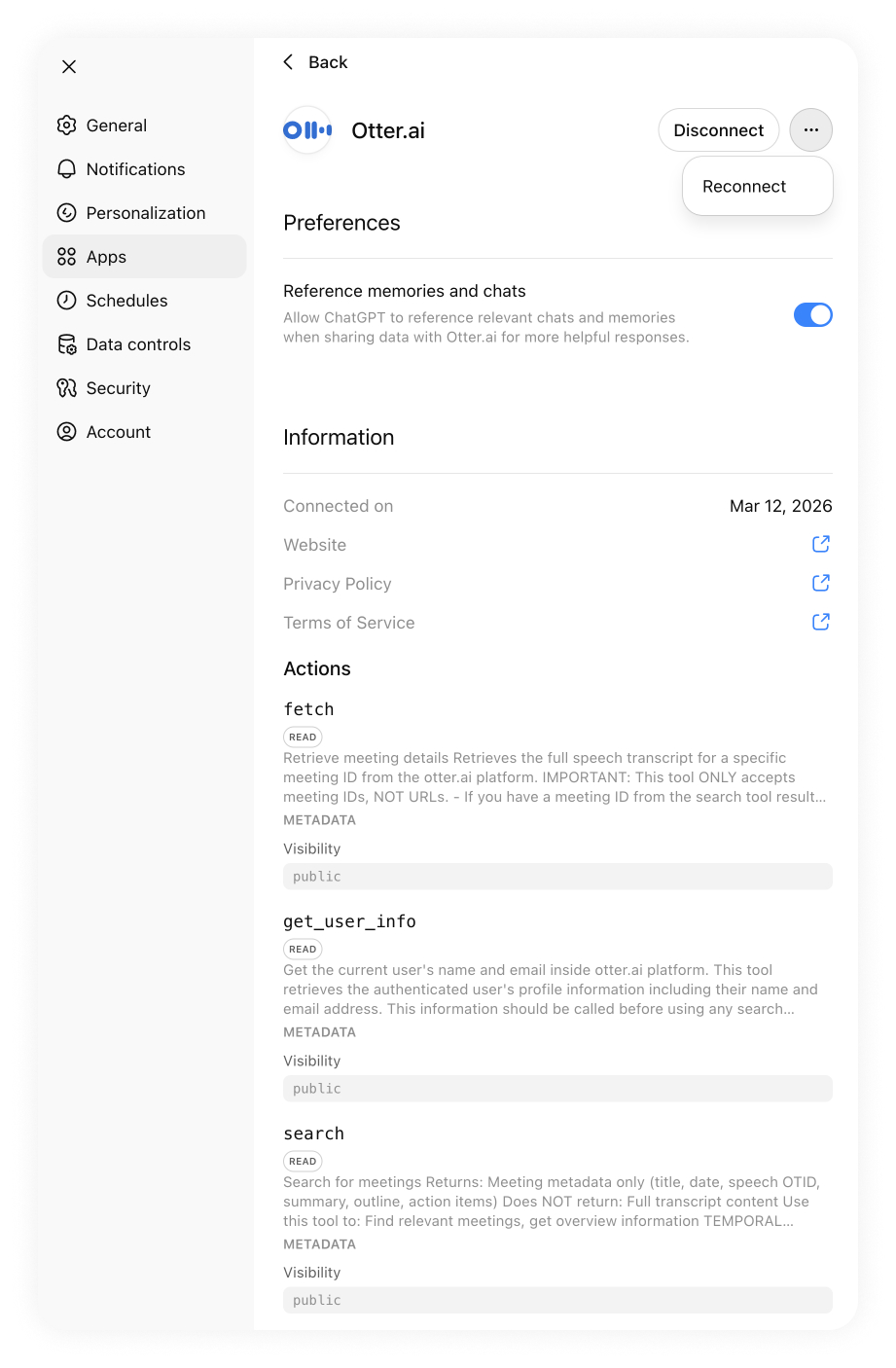This screenshot has height=1368, width=896.
Task: Click the Otter.ai app logo
Action: [x=307, y=130]
